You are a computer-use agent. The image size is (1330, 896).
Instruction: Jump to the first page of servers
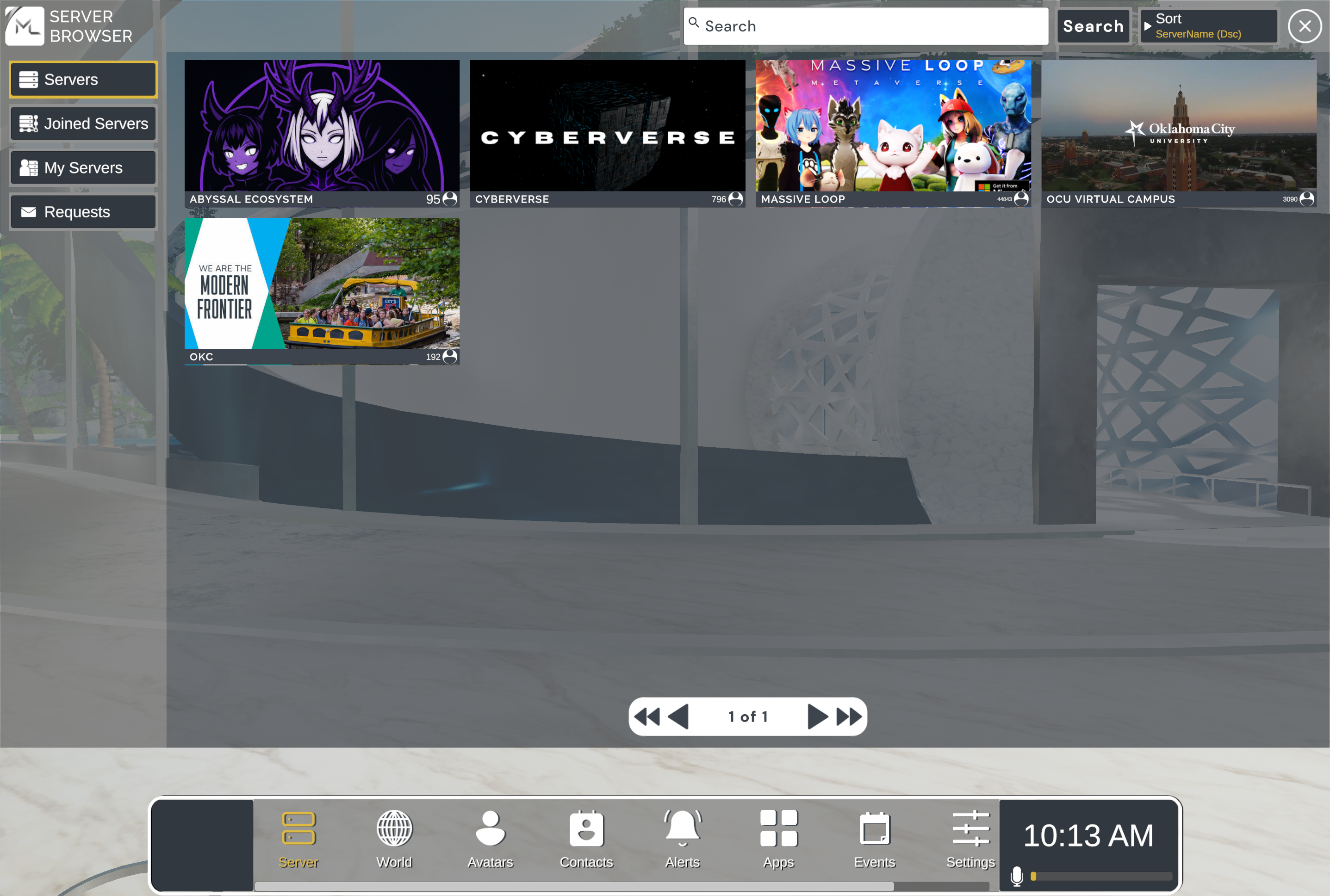tap(647, 717)
